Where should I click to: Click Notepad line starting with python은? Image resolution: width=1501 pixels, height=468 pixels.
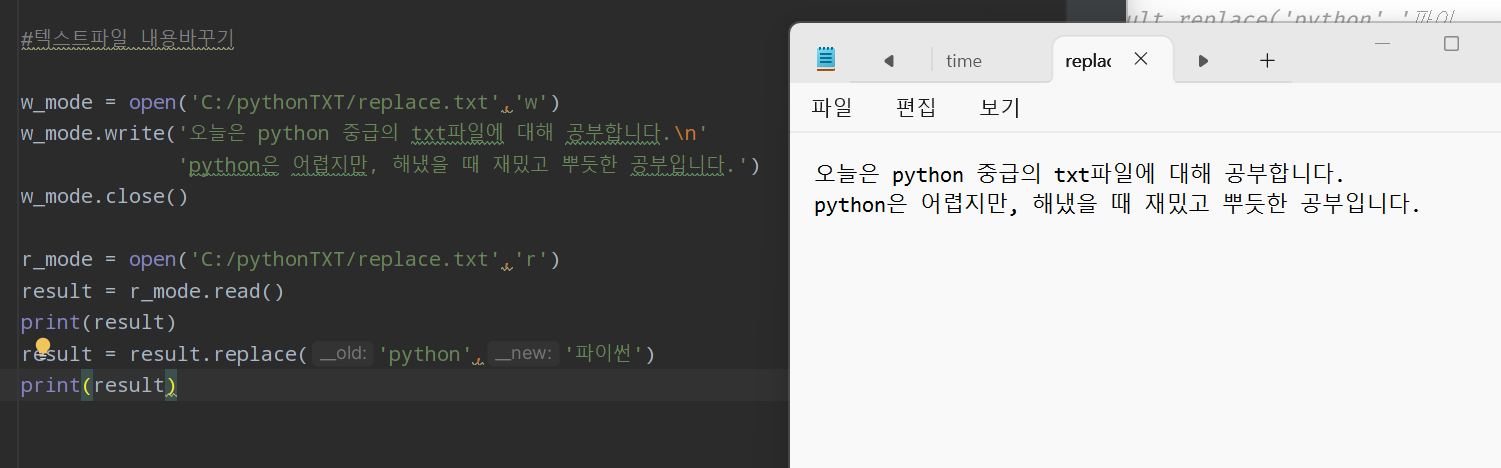1117,205
